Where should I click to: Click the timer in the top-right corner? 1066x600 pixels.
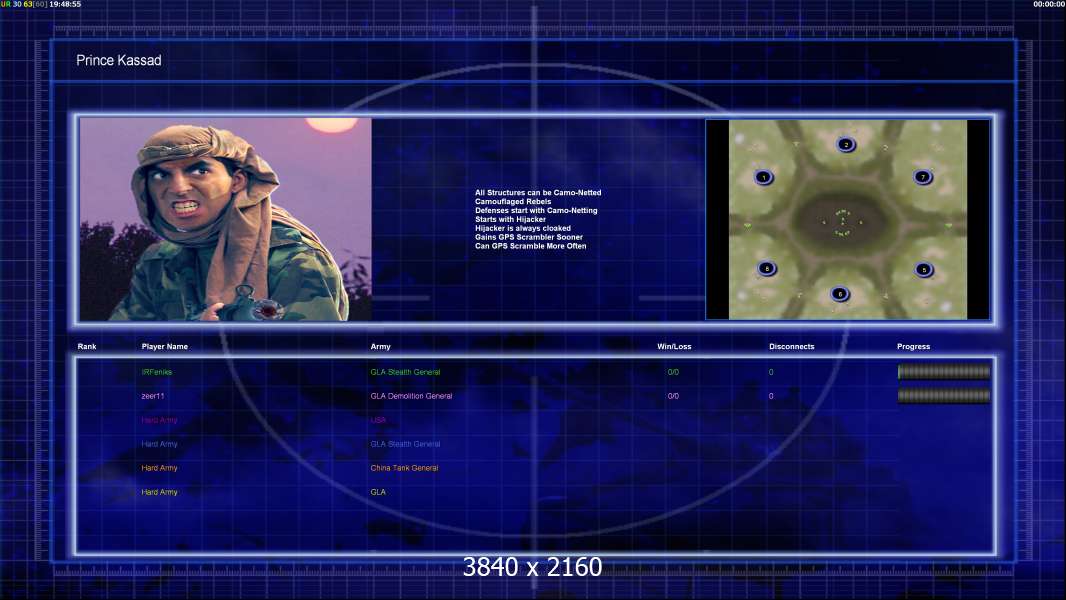coord(1046,4)
